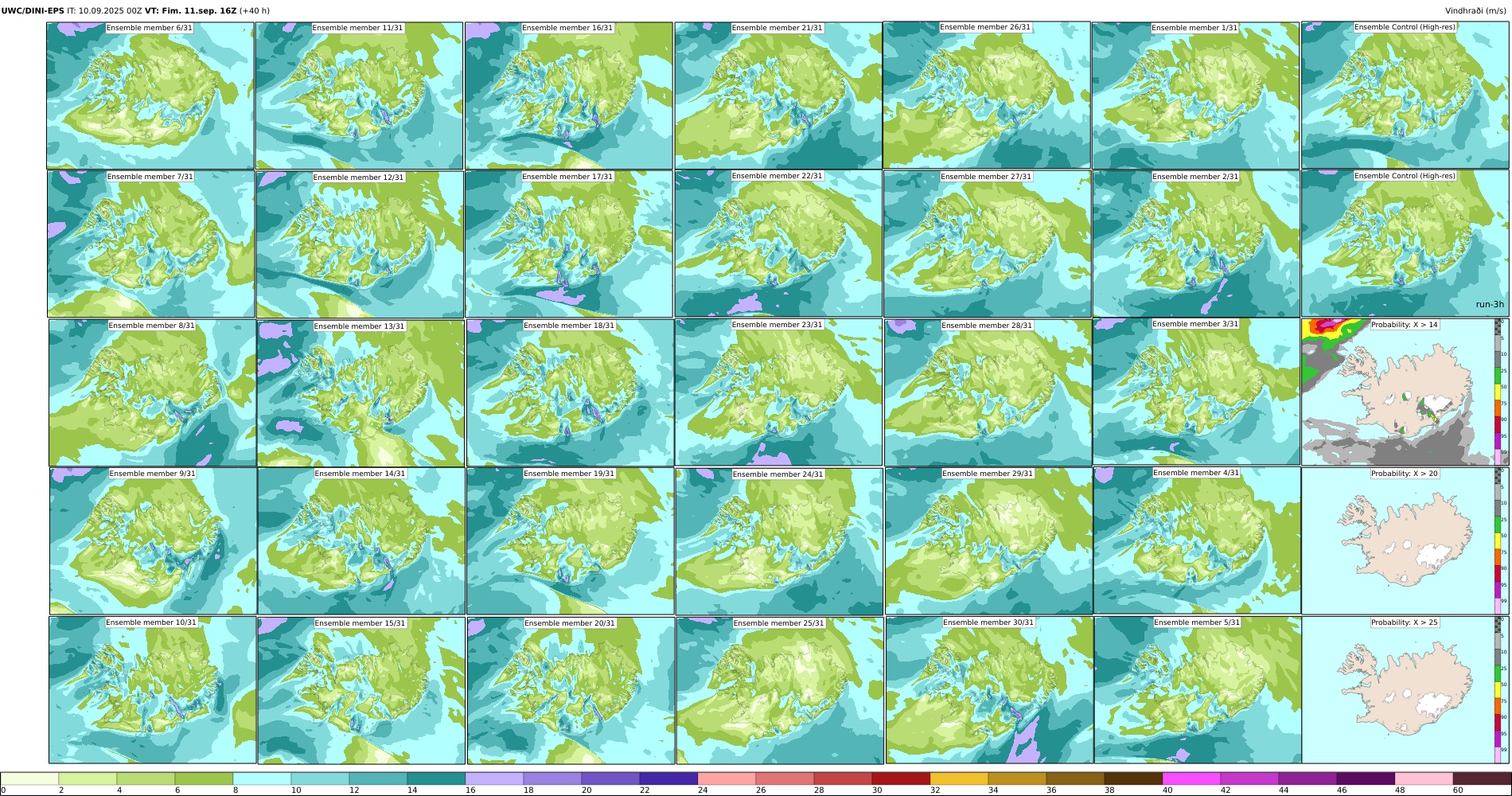This screenshot has width=1512, height=796.
Task: Pick the dark teal 14–16 legend swatch
Action: [436, 778]
